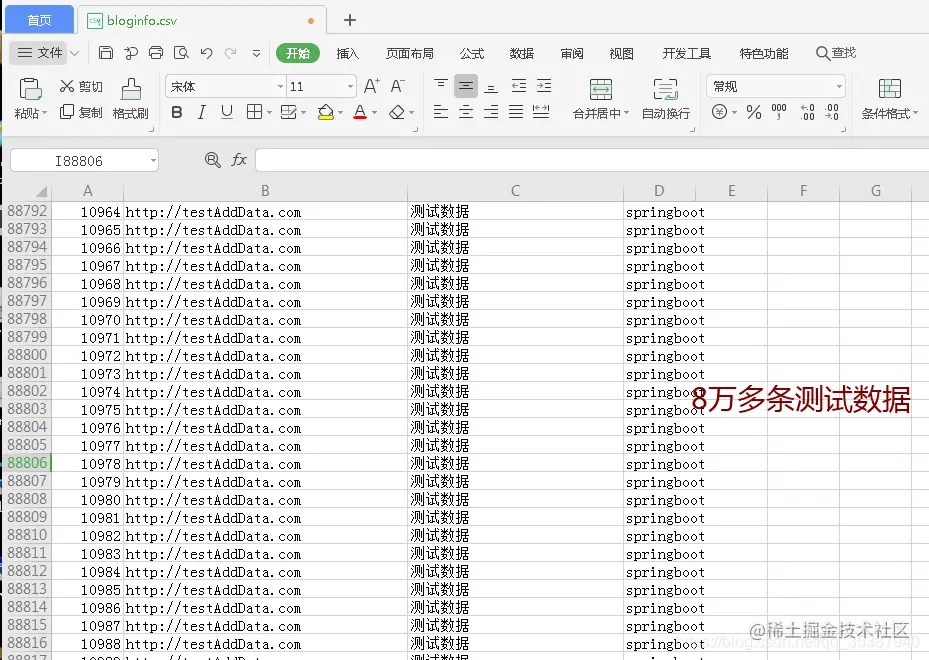Screen dimensions: 929x660
Task: Expand fill color dropdown arrow
Action: pyautogui.click(x=340, y=113)
